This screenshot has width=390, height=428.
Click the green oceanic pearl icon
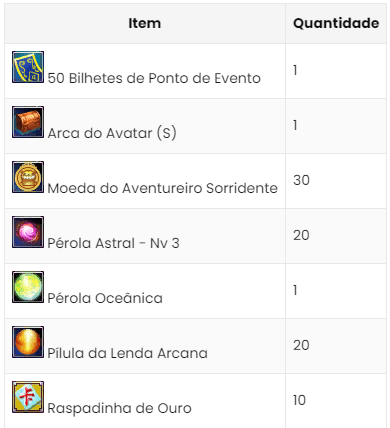click(28, 287)
